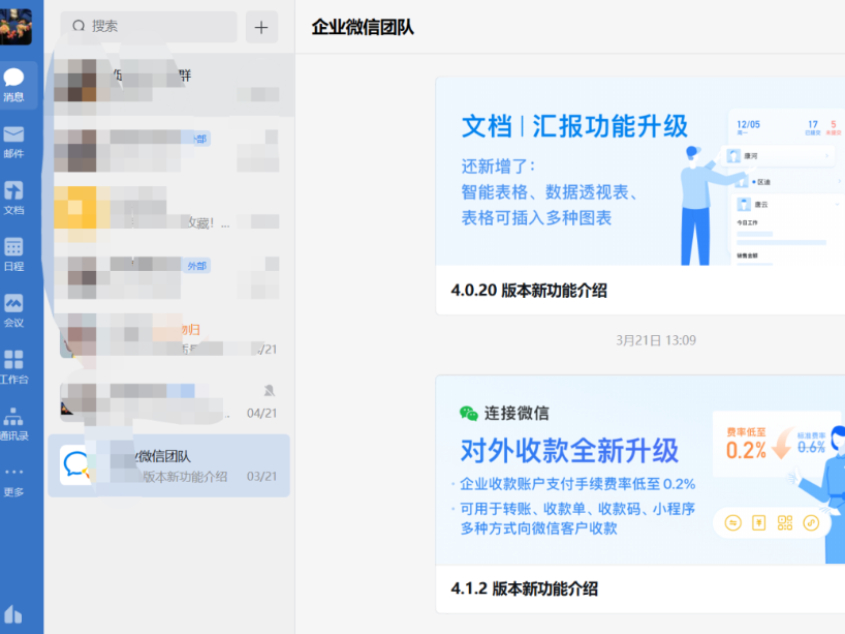
Task: Click the plus button beside search
Action: pos(261,27)
